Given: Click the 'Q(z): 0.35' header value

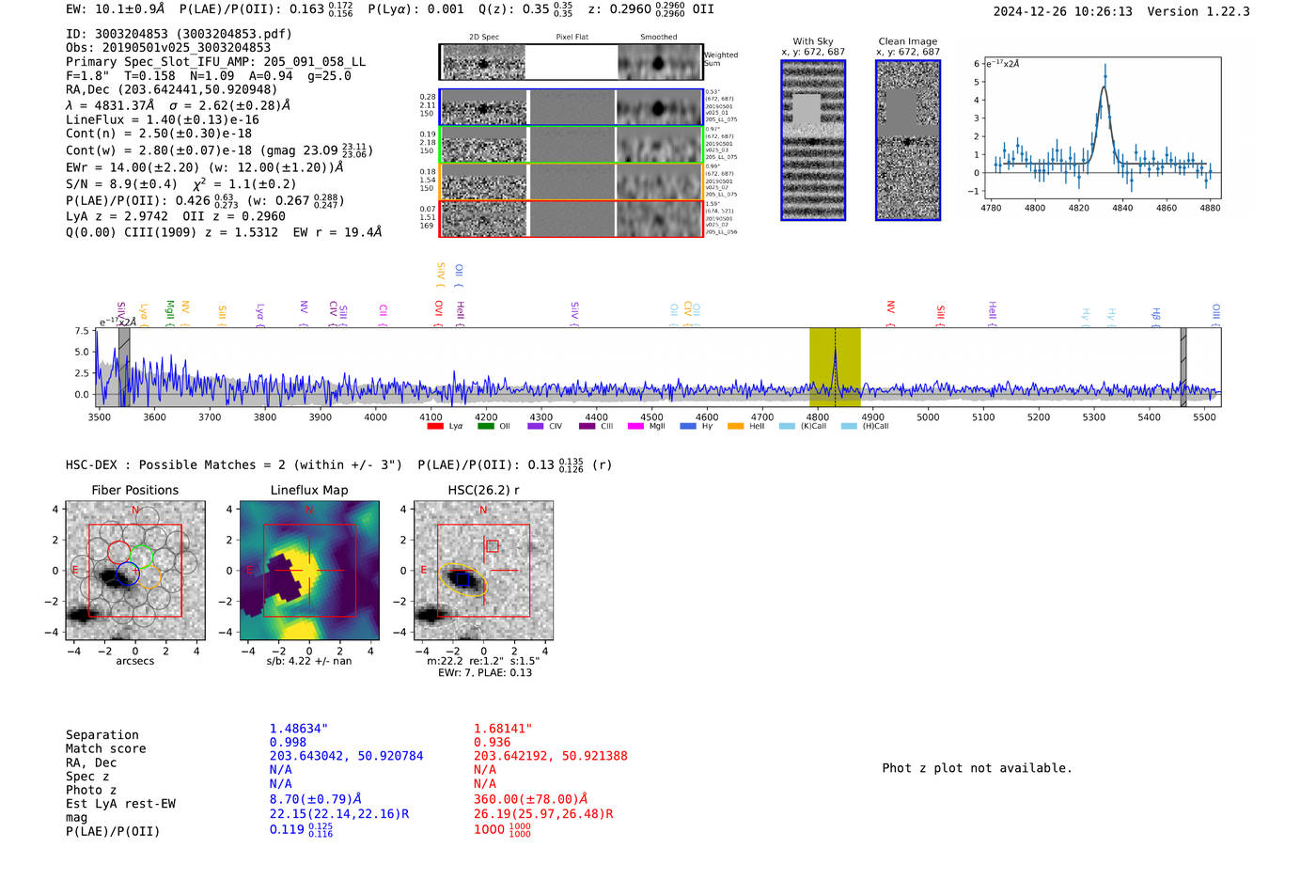Looking at the screenshot, I should click(x=525, y=9).
